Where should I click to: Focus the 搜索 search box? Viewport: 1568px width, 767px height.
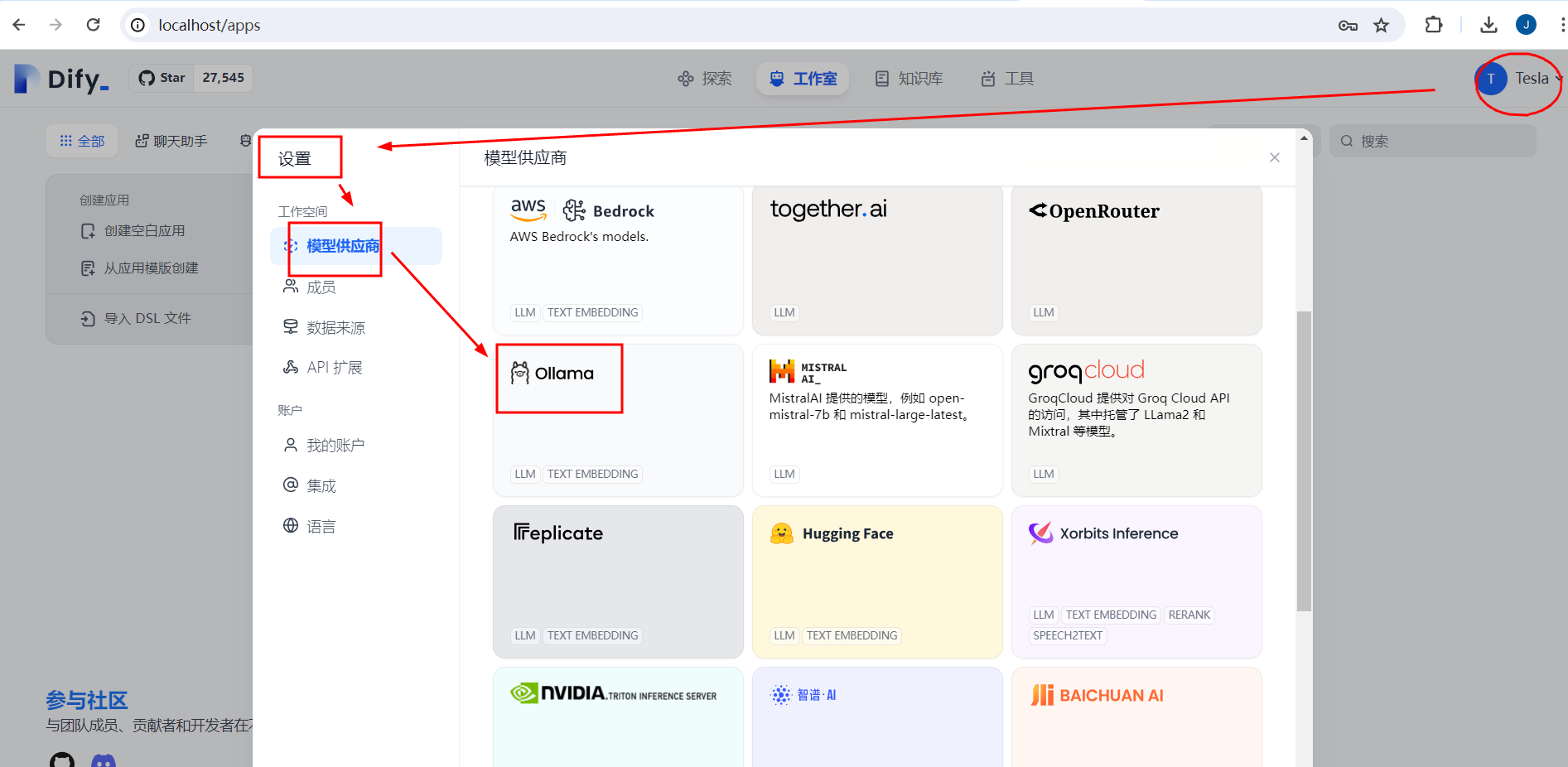(x=1433, y=141)
